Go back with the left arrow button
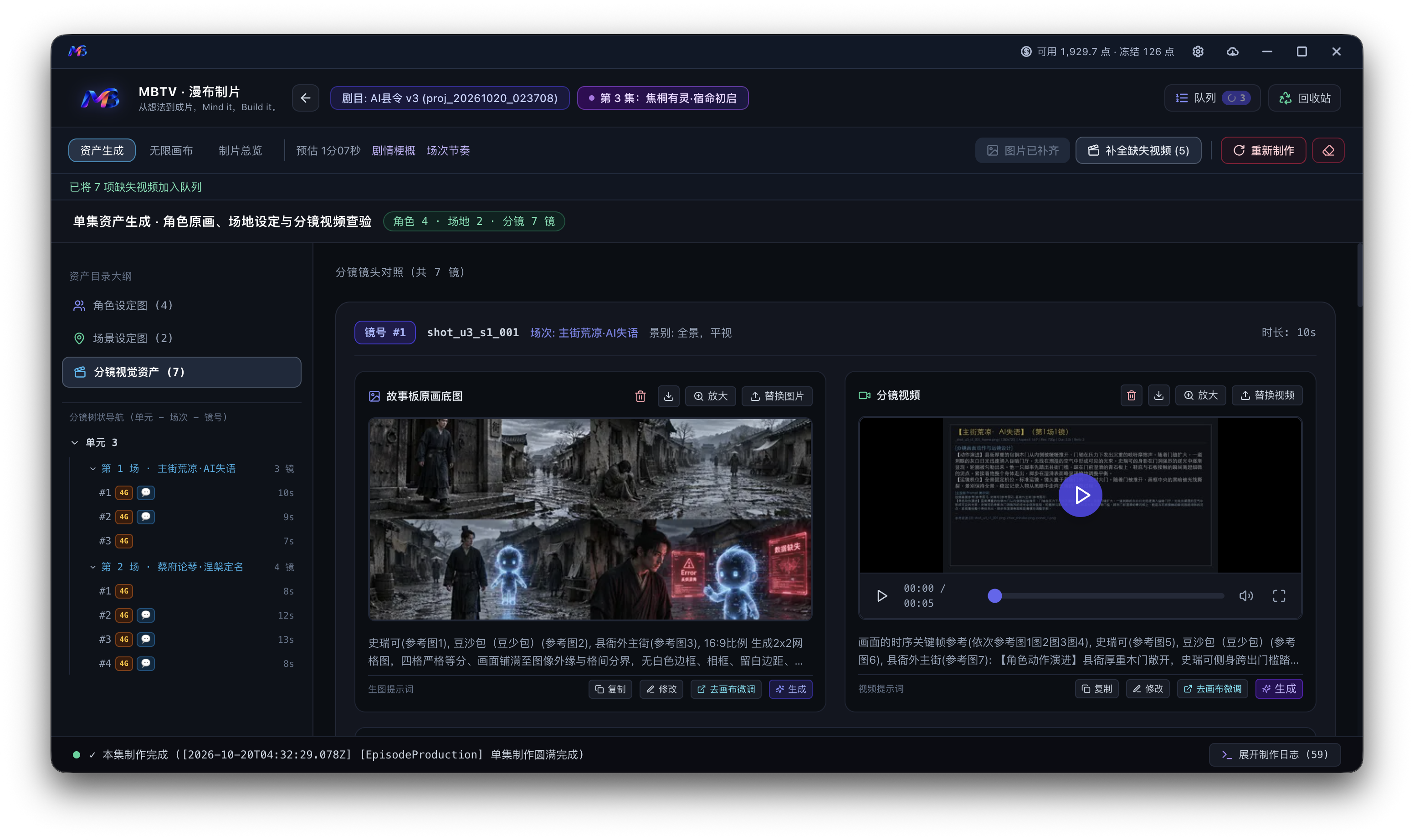The height and width of the screenshot is (840, 1414). 305,98
